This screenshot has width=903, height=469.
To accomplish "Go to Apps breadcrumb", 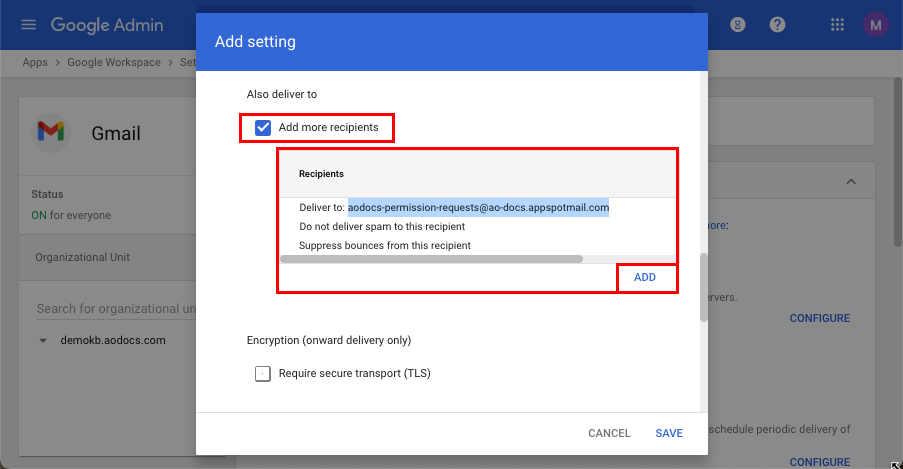I will click(35, 62).
